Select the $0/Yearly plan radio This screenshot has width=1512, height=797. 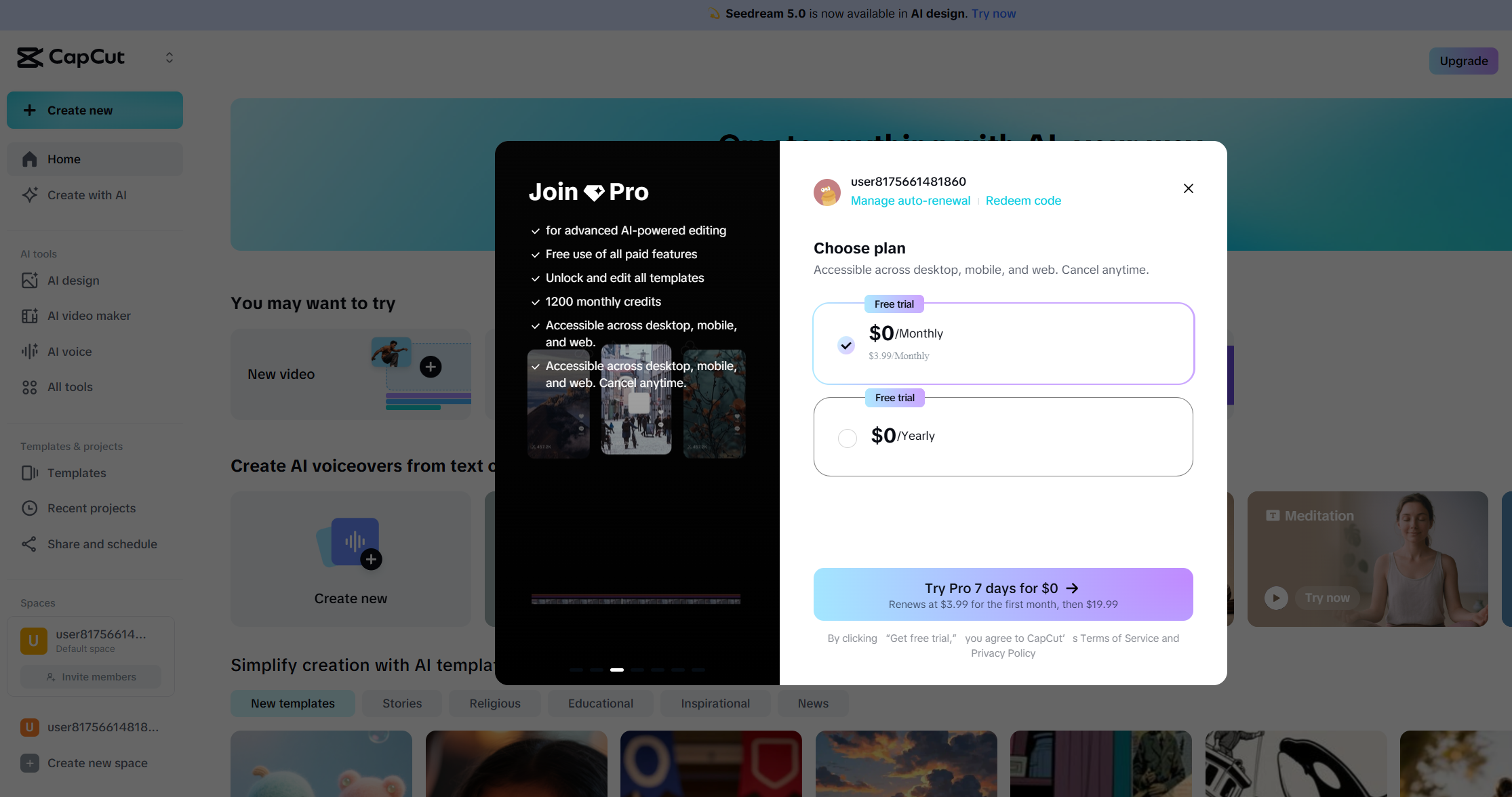(x=847, y=438)
